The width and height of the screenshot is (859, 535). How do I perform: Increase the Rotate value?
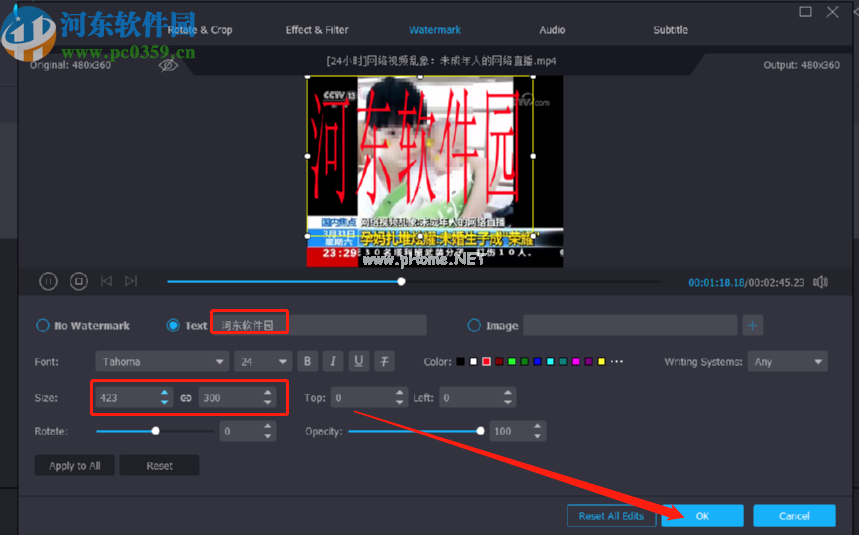coord(267,427)
